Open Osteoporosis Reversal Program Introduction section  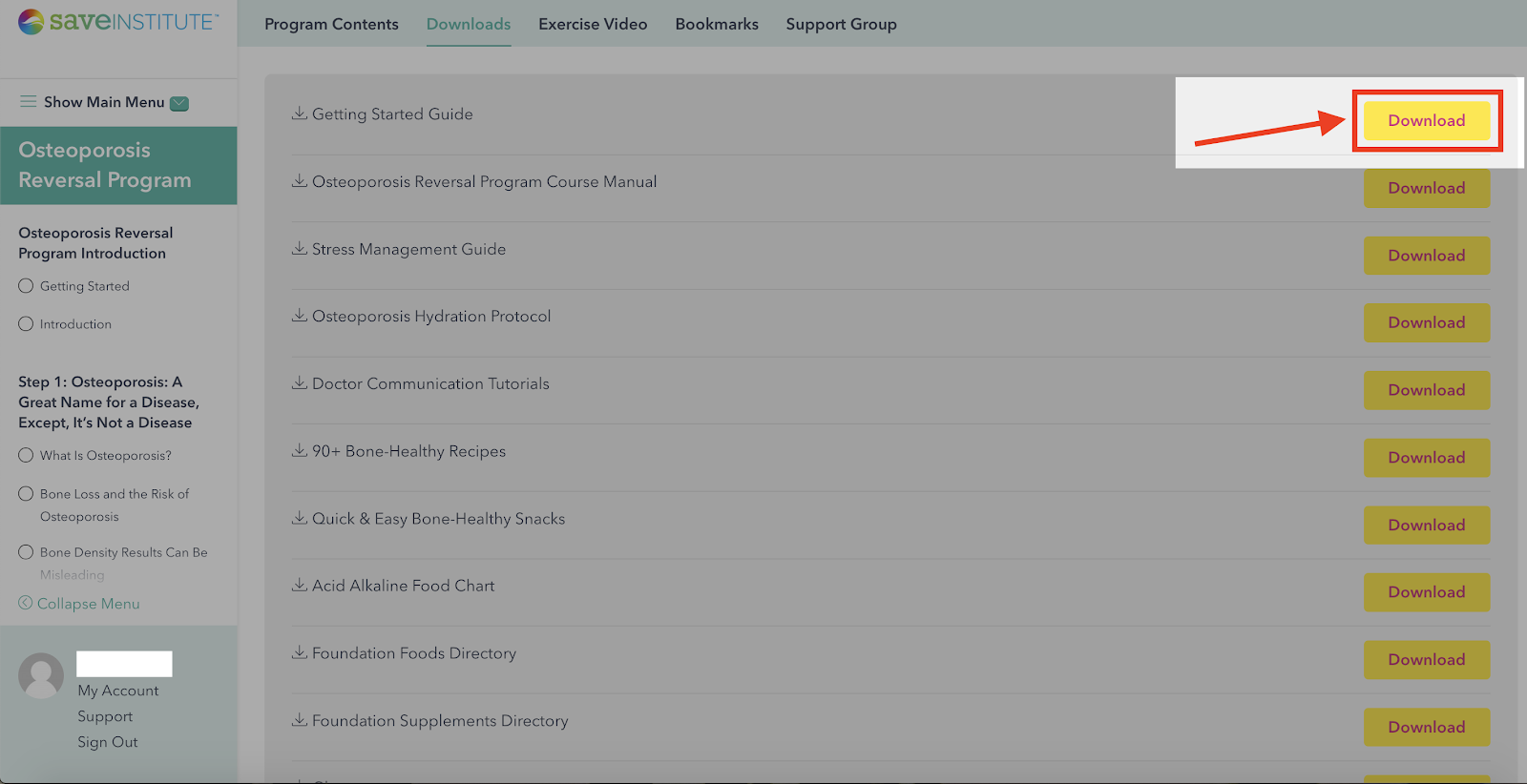[95, 243]
